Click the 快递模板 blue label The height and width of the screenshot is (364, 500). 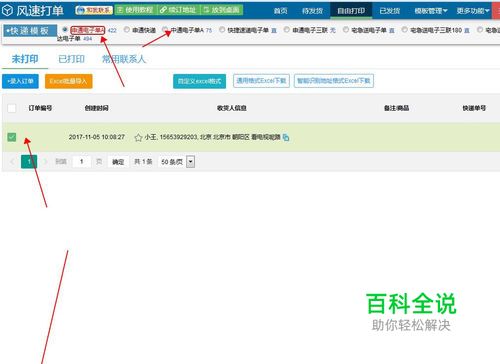30,31
